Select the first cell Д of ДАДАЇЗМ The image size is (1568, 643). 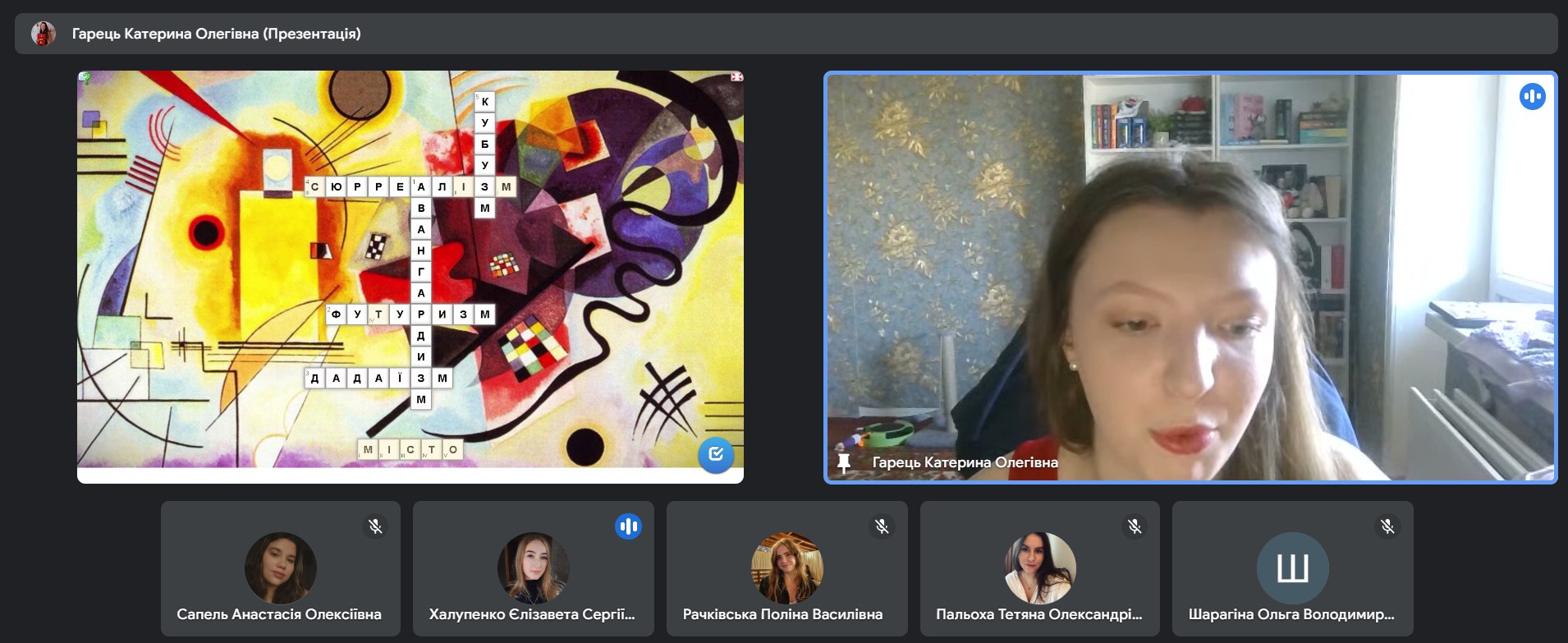[314, 379]
